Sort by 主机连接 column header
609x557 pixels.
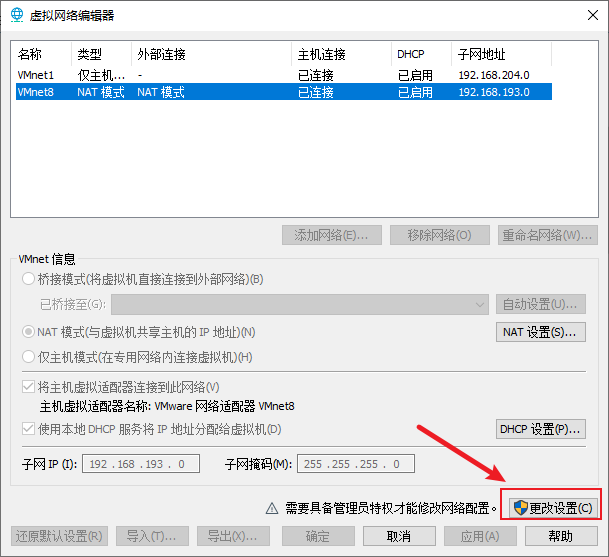[x=341, y=54]
